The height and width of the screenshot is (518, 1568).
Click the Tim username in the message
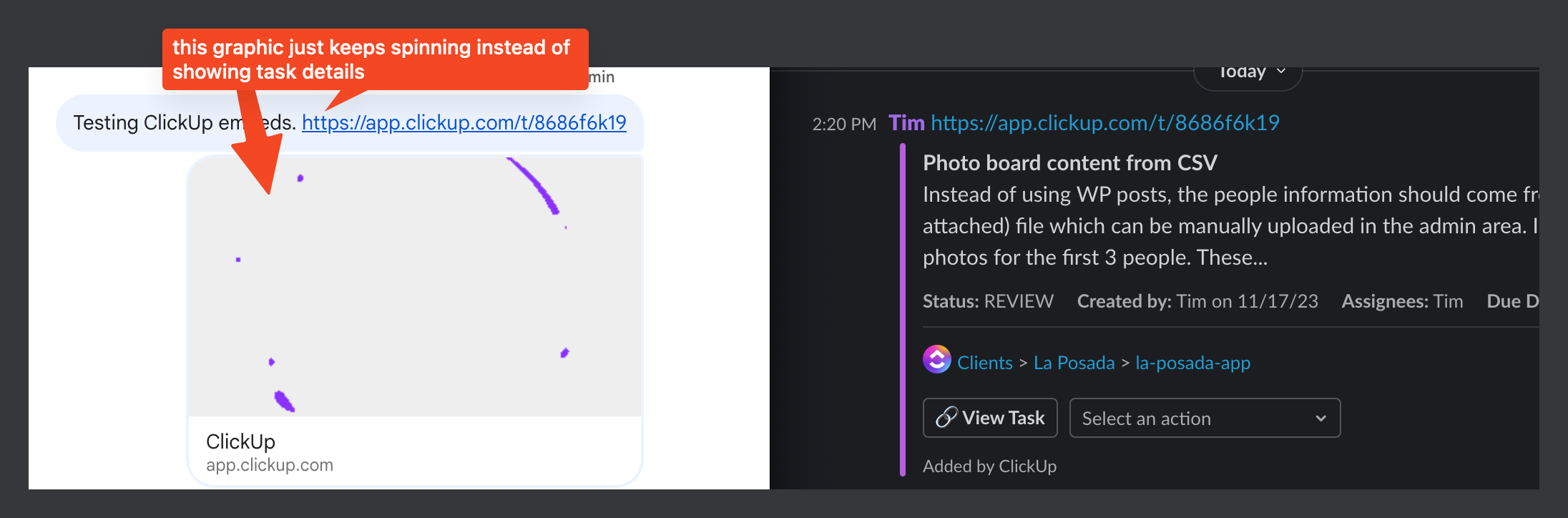pos(907,122)
